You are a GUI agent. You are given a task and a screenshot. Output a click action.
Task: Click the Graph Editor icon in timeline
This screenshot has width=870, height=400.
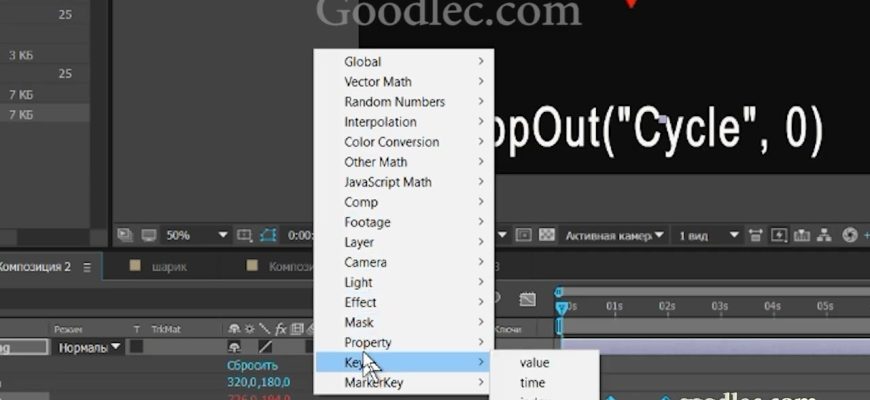point(528,299)
